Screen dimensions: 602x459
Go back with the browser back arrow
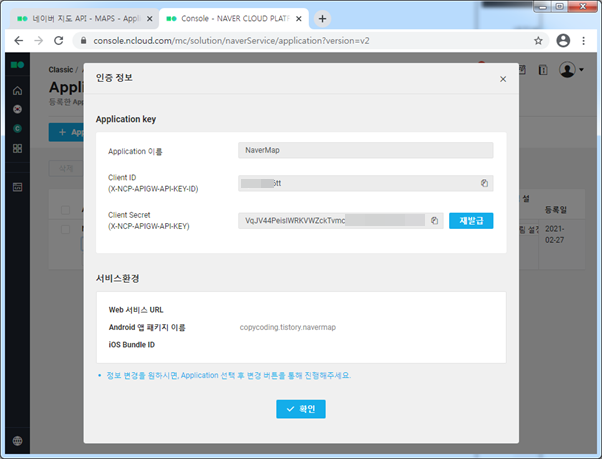(x=18, y=41)
